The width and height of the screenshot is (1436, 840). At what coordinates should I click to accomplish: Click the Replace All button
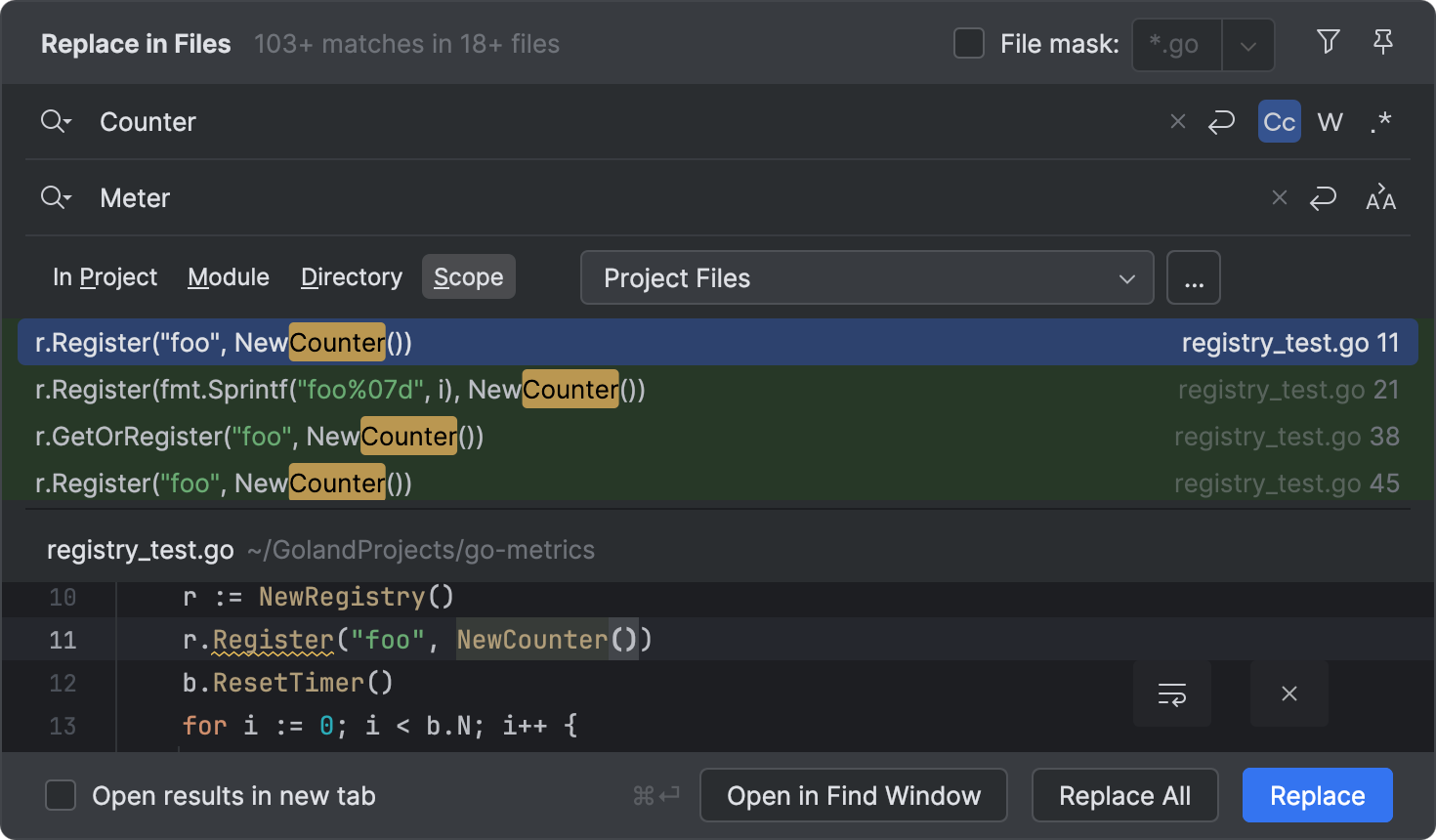(x=1124, y=795)
